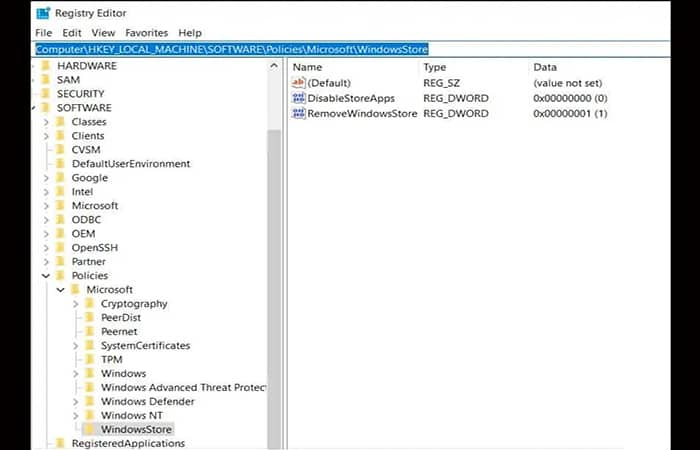Viewport: 700px width, 450px height.
Task: Click the Partner folder icon
Action: click(60, 262)
